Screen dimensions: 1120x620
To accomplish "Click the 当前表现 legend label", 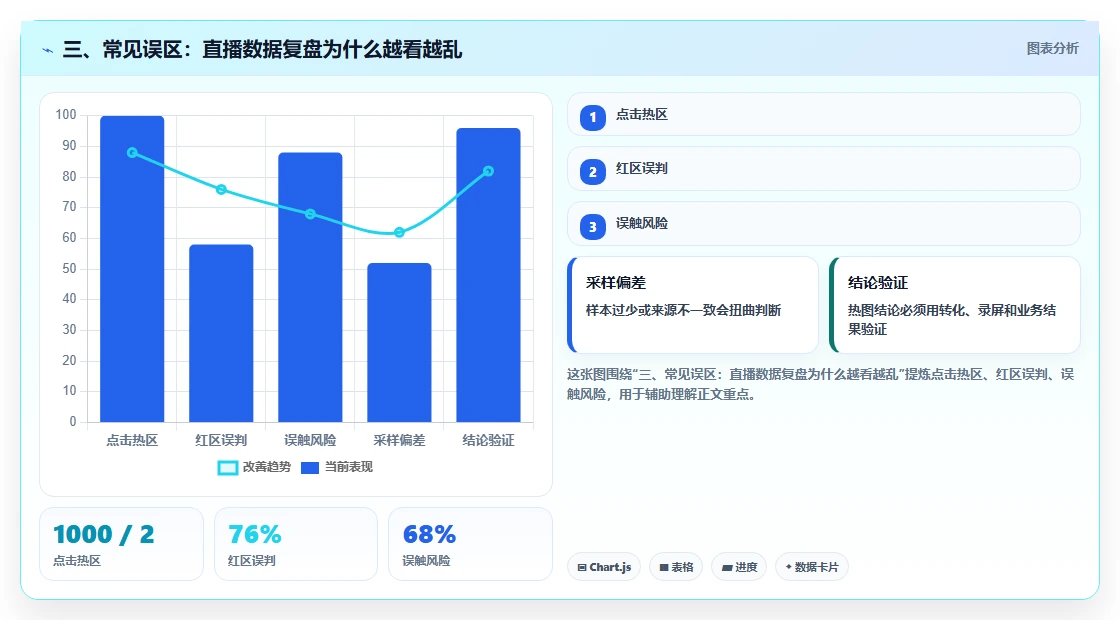I will pos(349,467).
